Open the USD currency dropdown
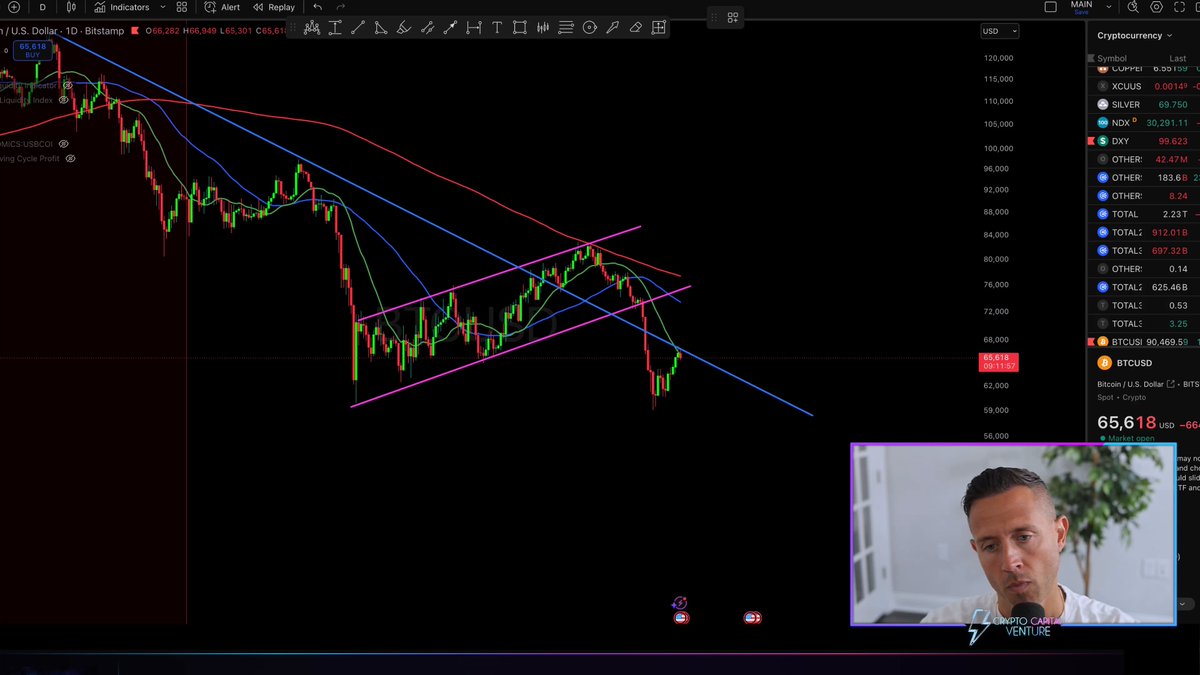The image size is (1200, 675). (999, 31)
